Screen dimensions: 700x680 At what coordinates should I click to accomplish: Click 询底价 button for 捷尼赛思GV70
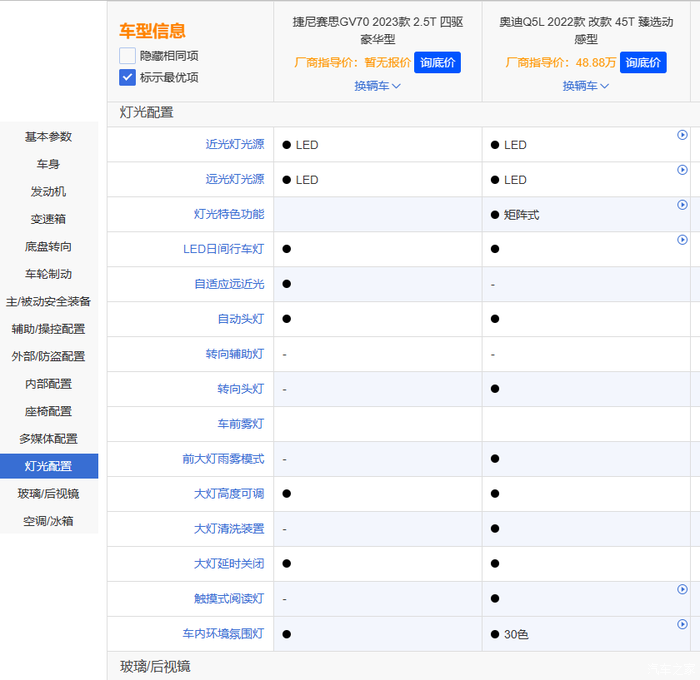point(437,62)
